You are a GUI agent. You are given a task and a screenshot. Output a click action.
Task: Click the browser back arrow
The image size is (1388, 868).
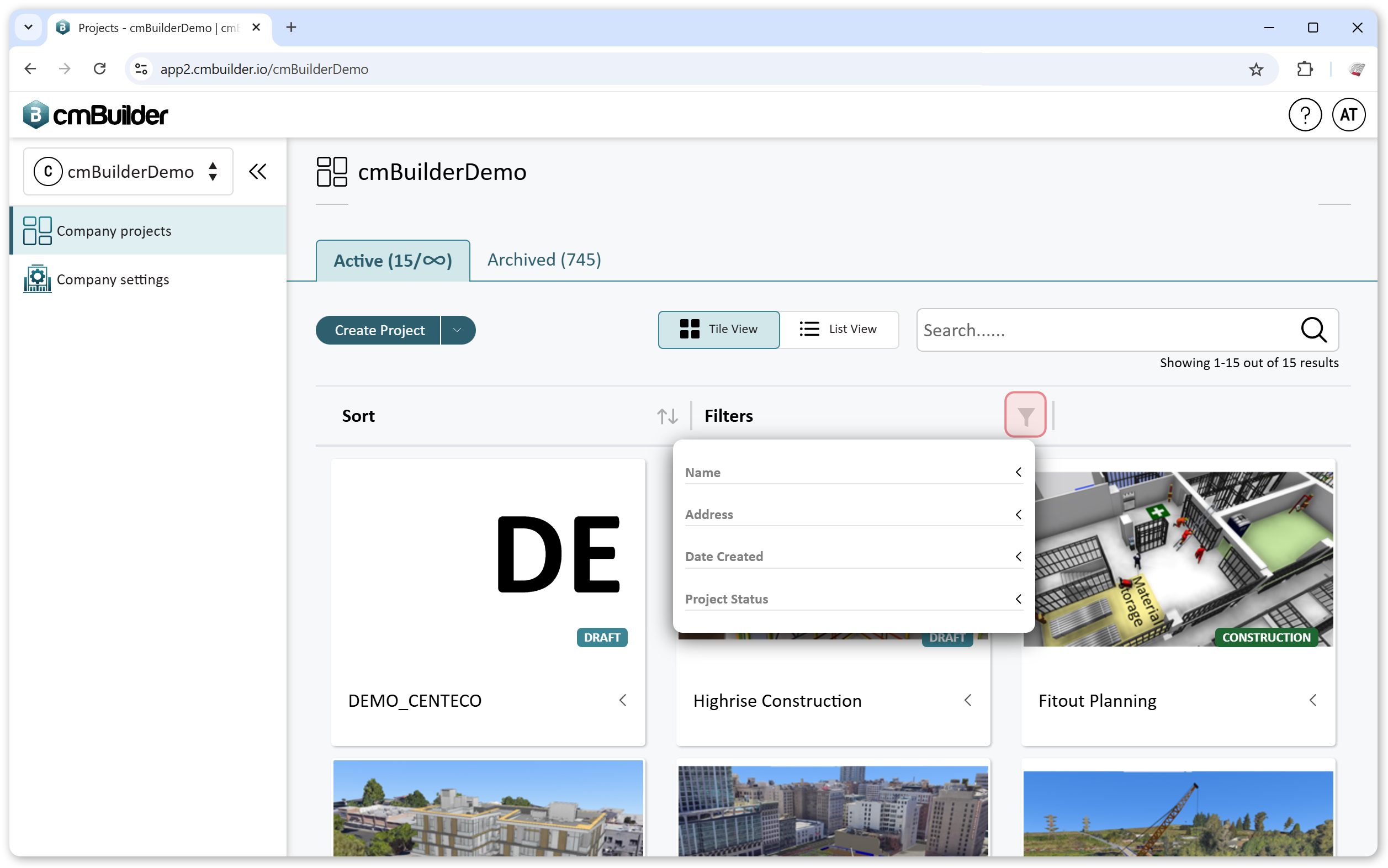coord(30,69)
